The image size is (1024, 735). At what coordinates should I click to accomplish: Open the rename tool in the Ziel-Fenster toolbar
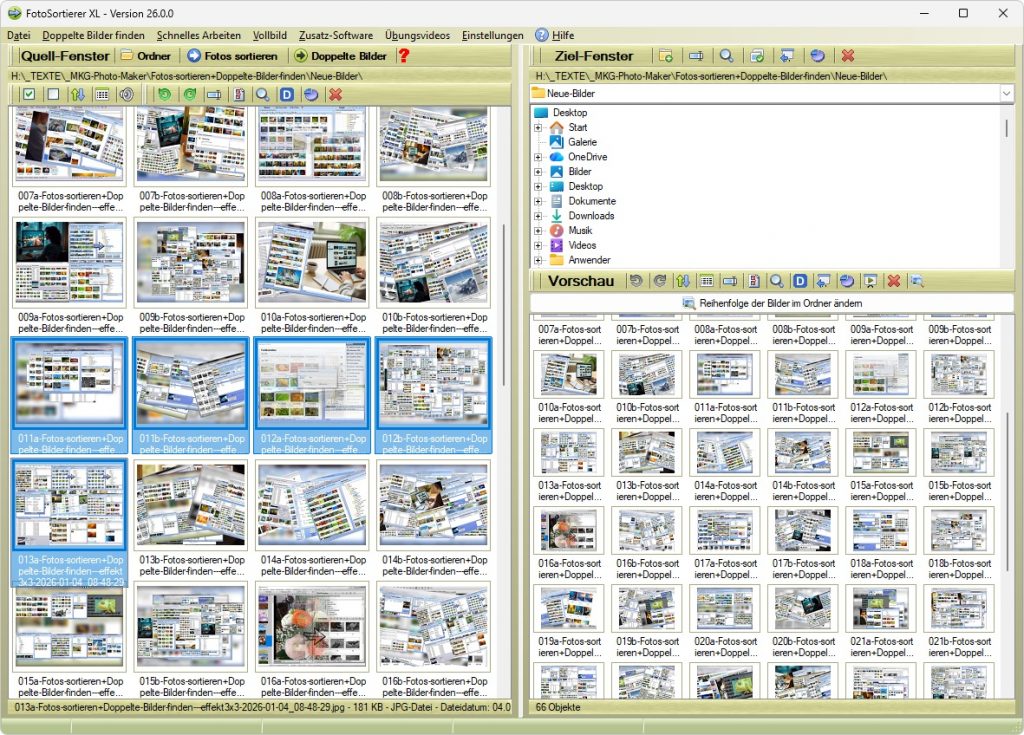(694, 54)
